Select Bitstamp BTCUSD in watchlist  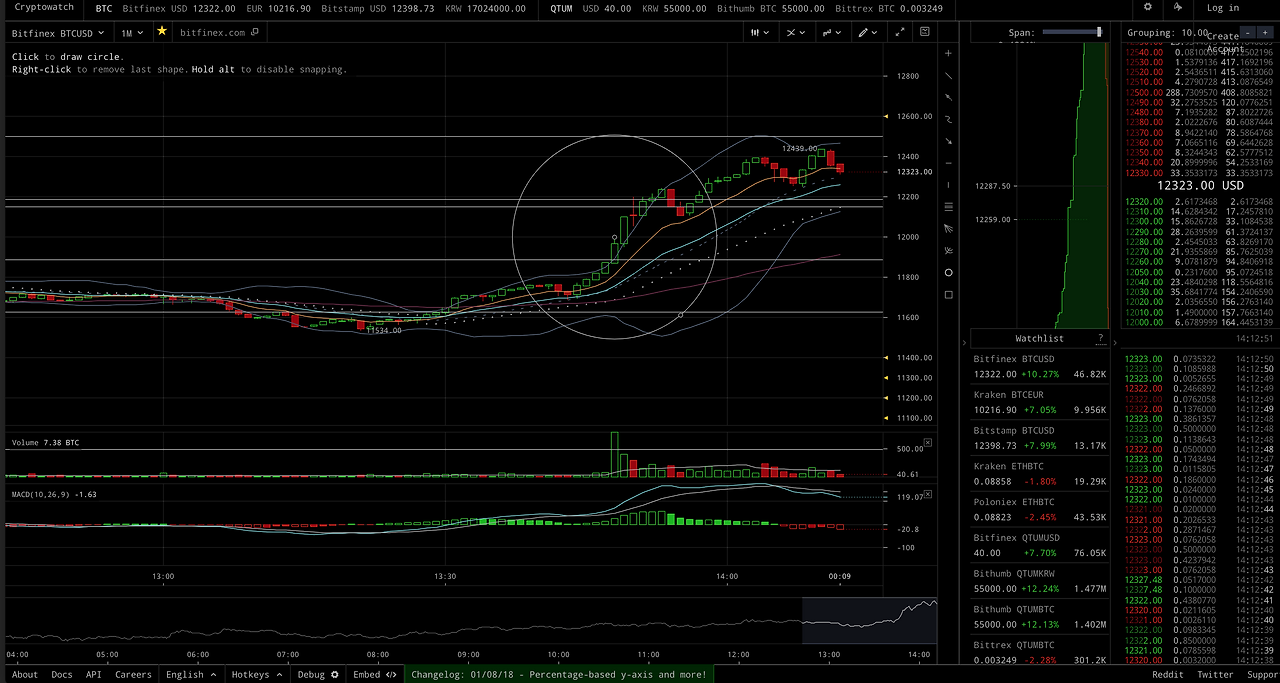click(x=1040, y=438)
